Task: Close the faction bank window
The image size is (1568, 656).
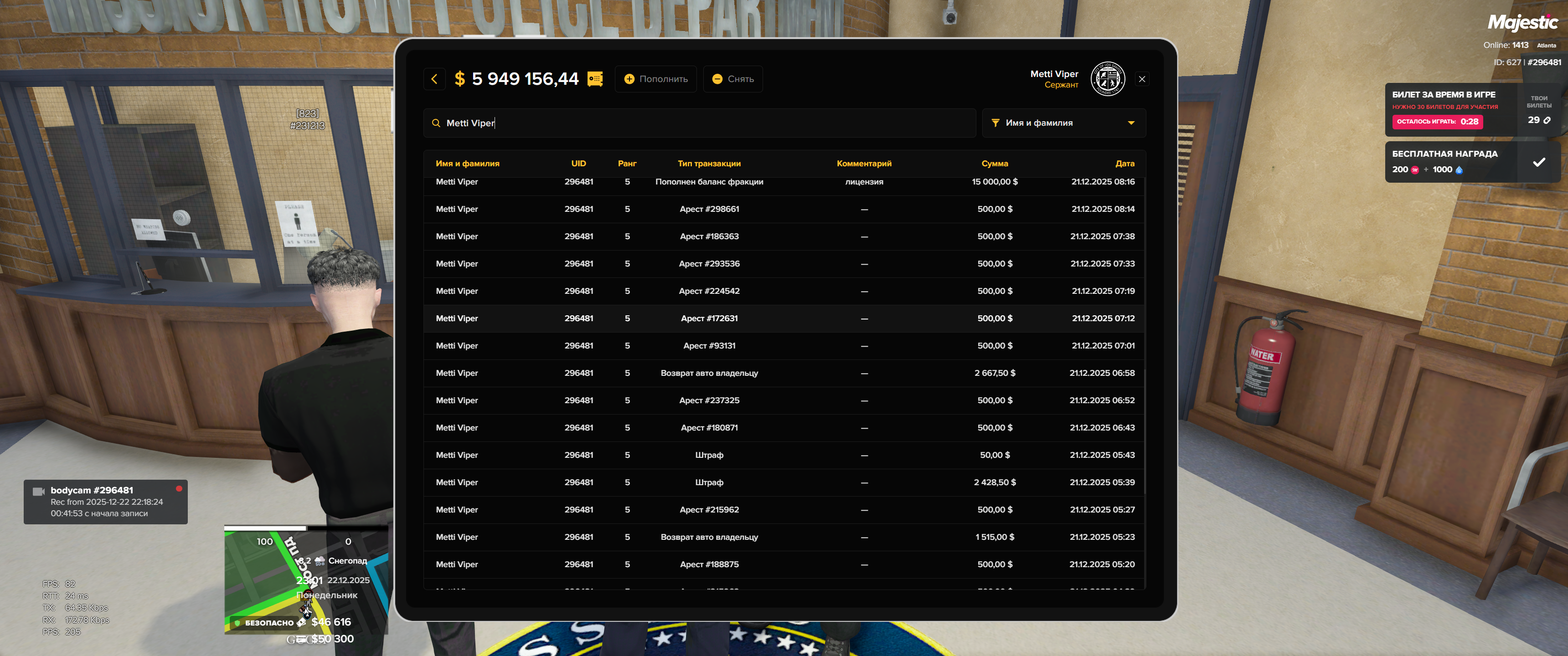Action: (x=1141, y=79)
